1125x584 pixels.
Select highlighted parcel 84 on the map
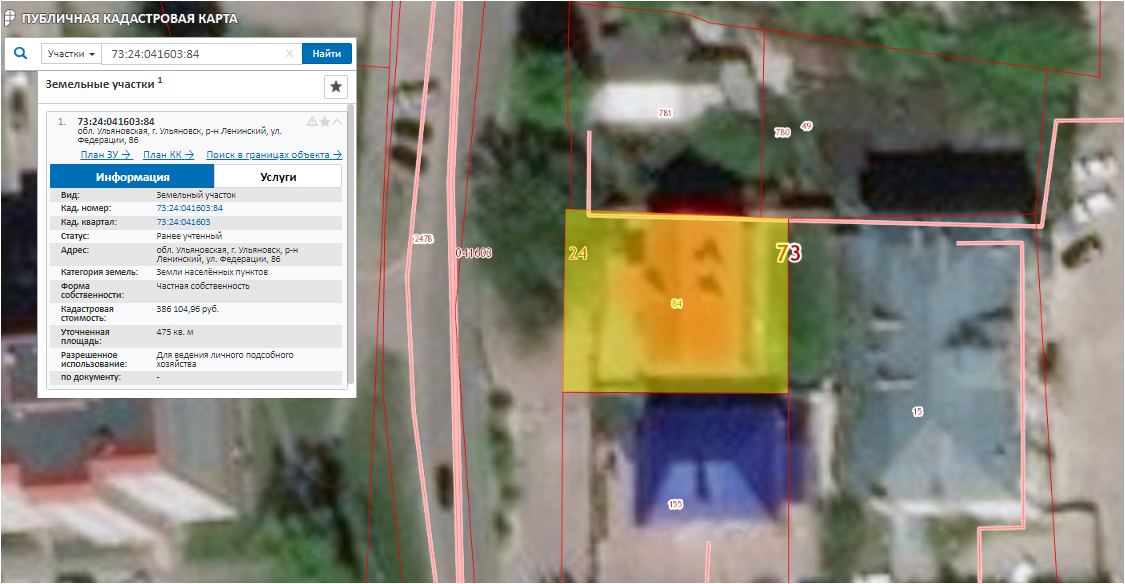pos(676,302)
